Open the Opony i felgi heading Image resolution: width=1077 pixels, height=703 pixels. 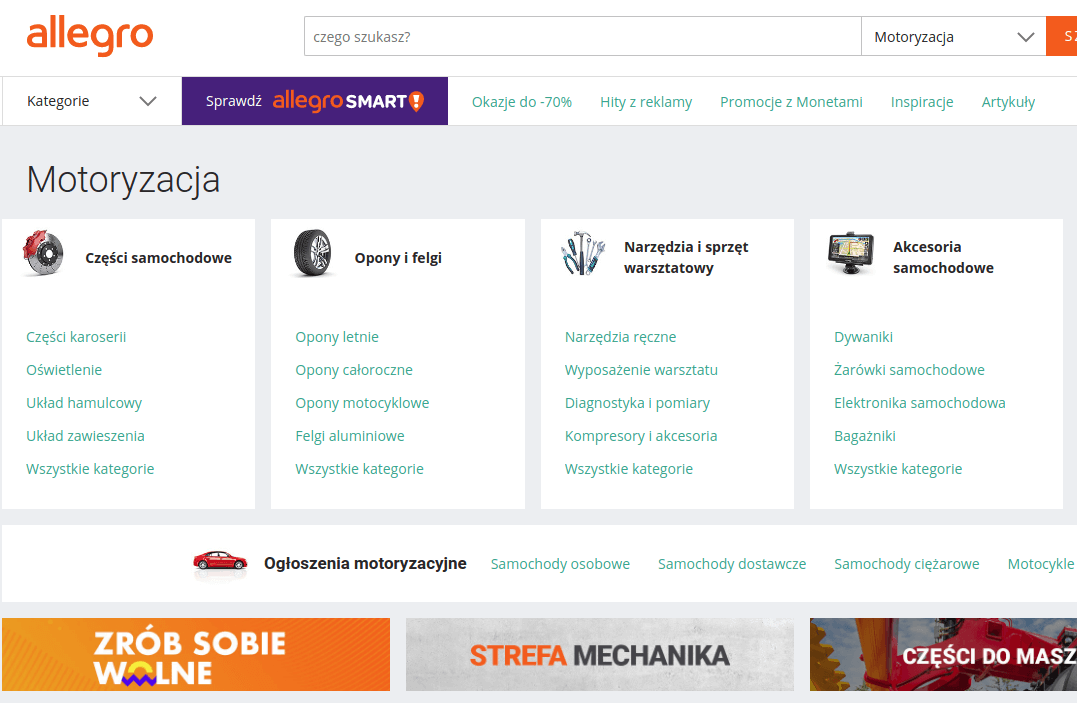pos(398,258)
